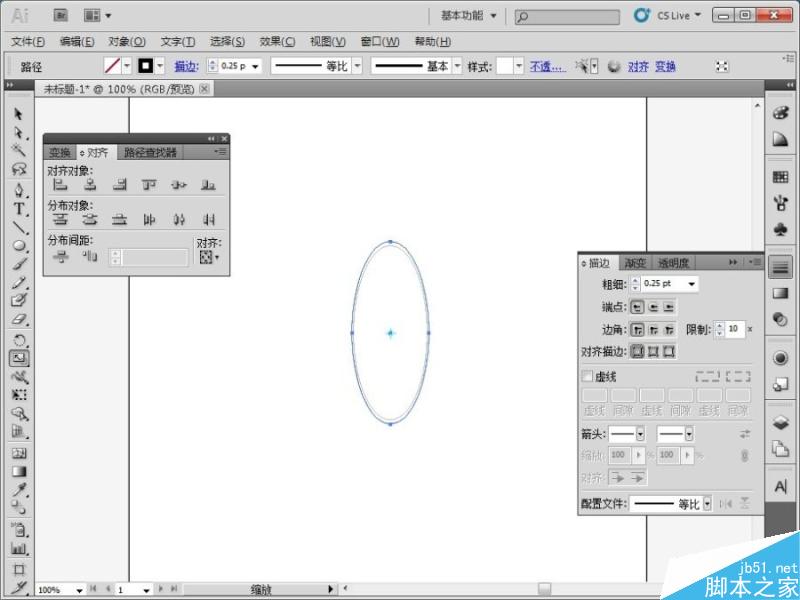The width and height of the screenshot is (800, 600).
Task: Pick the Magic Wand tool
Action: click(x=19, y=150)
